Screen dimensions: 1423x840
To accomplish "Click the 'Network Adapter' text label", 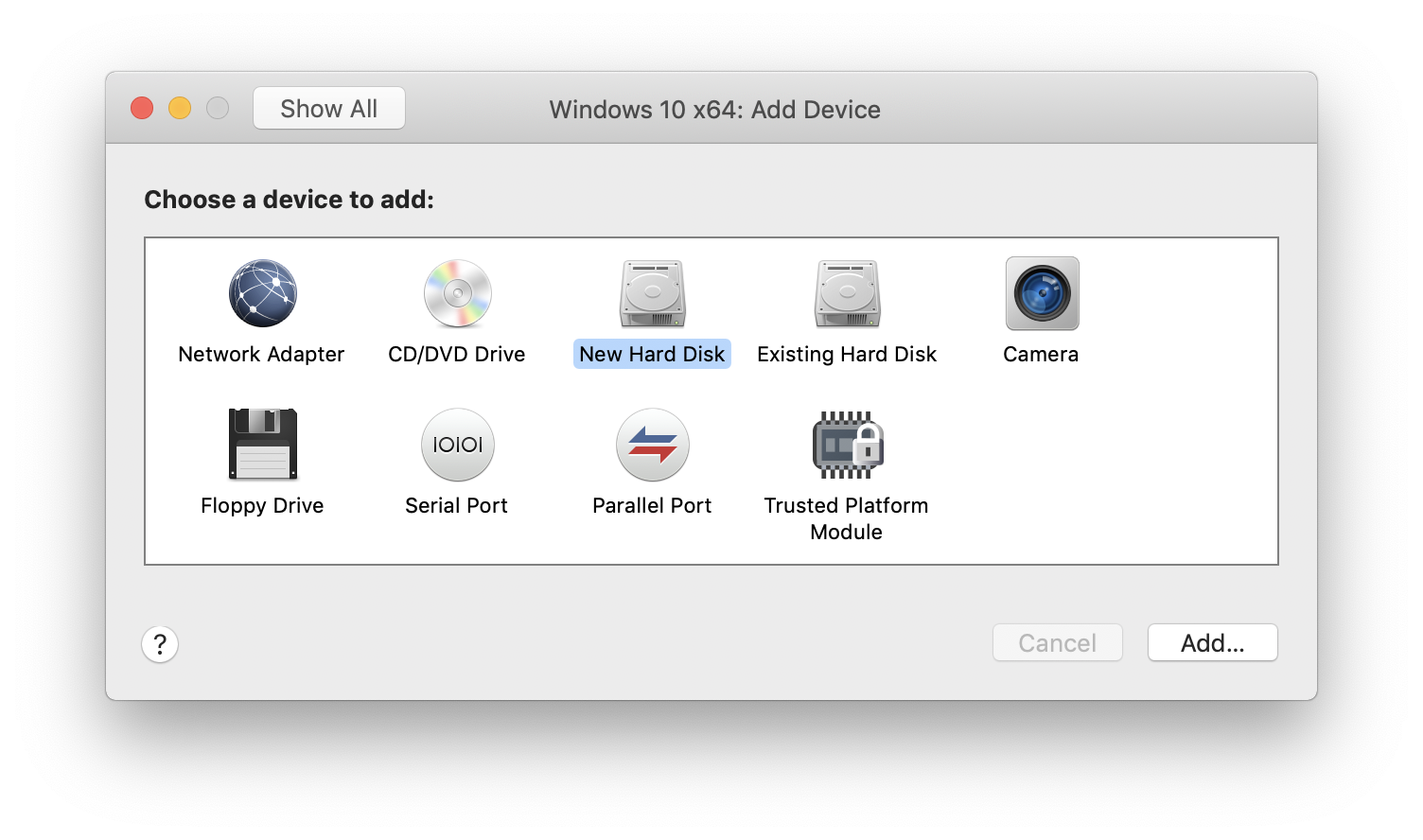I will [x=261, y=354].
